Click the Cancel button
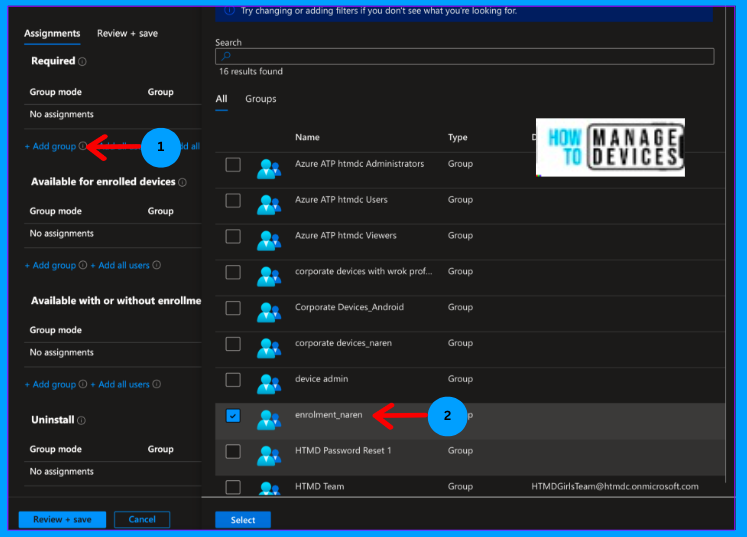Image resolution: width=747 pixels, height=537 pixels. click(142, 519)
